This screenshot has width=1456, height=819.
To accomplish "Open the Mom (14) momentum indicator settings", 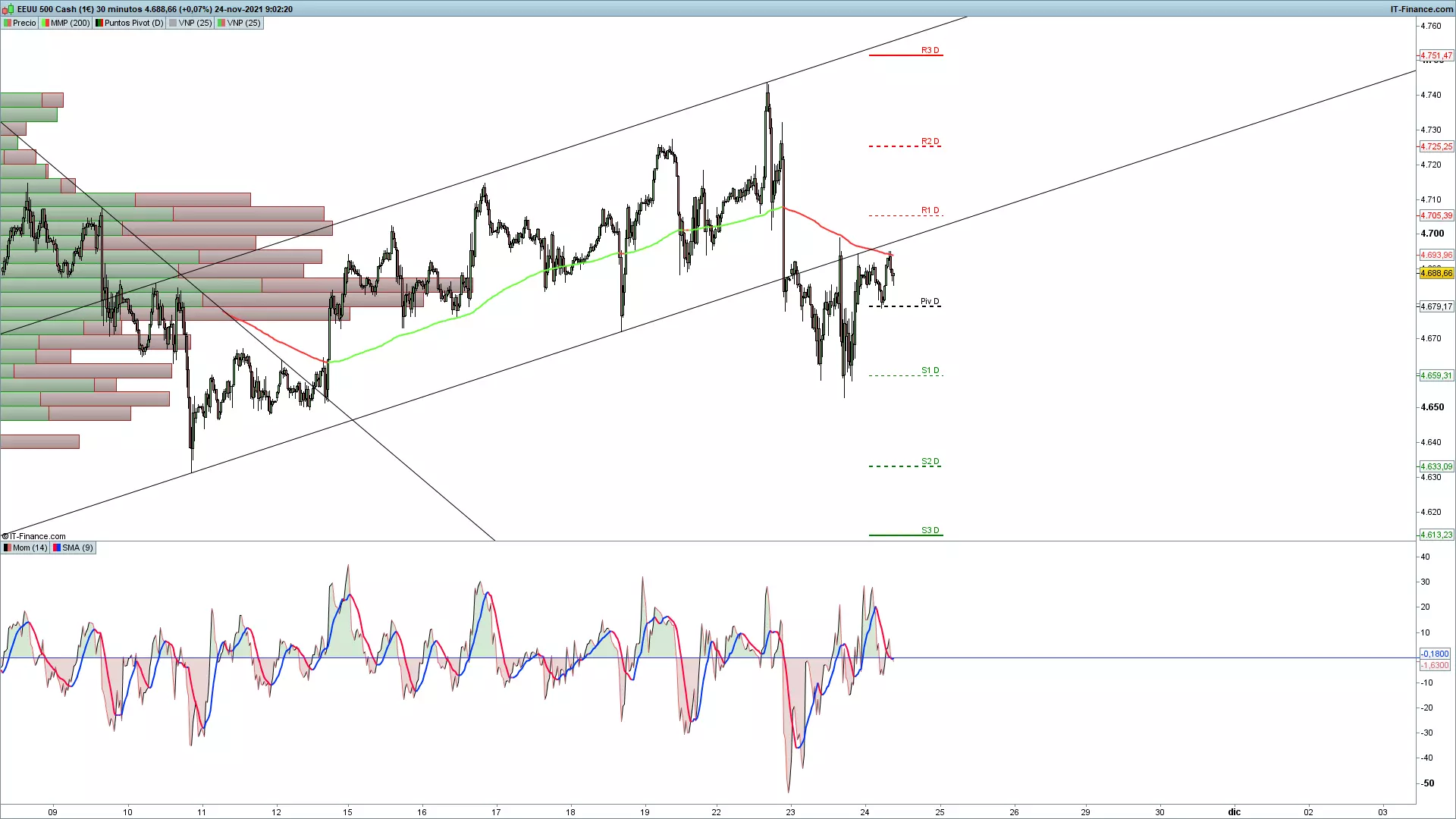I will tap(26, 548).
